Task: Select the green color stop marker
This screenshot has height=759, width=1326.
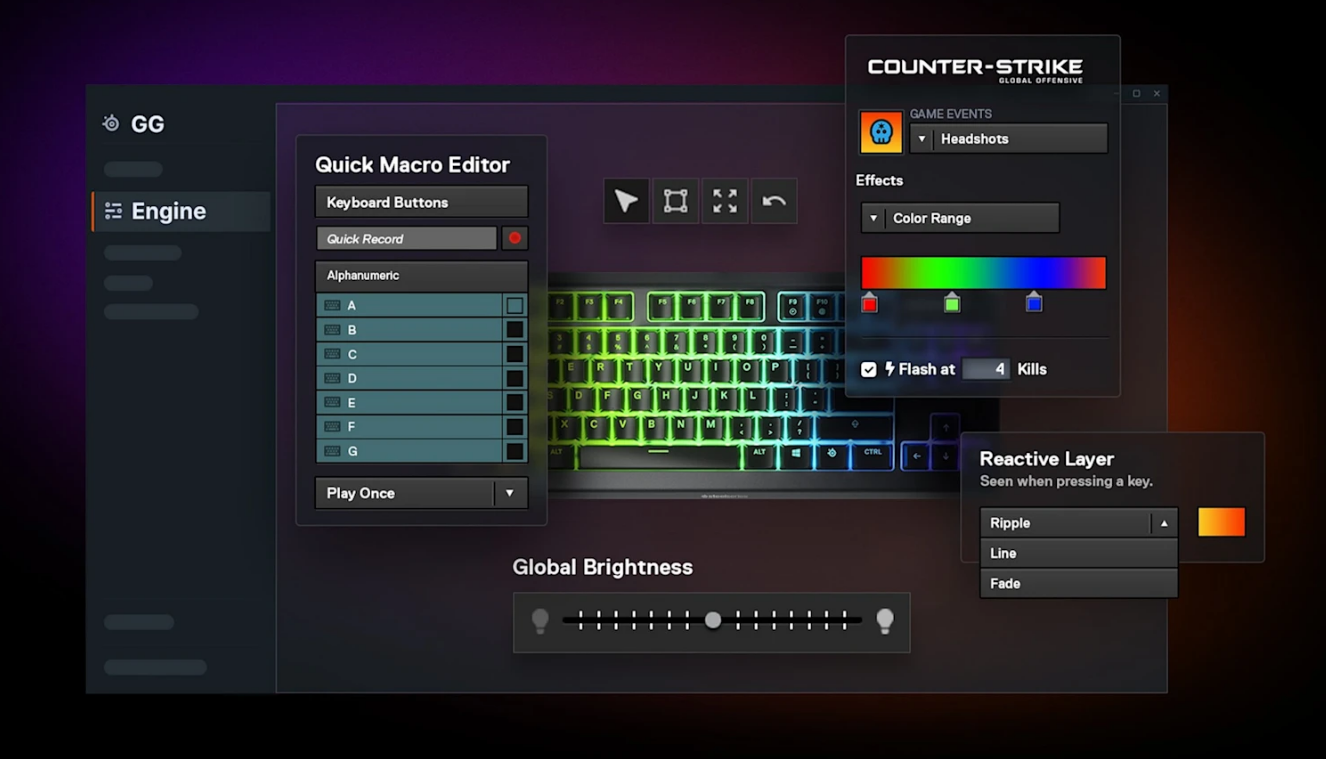Action: tap(952, 303)
